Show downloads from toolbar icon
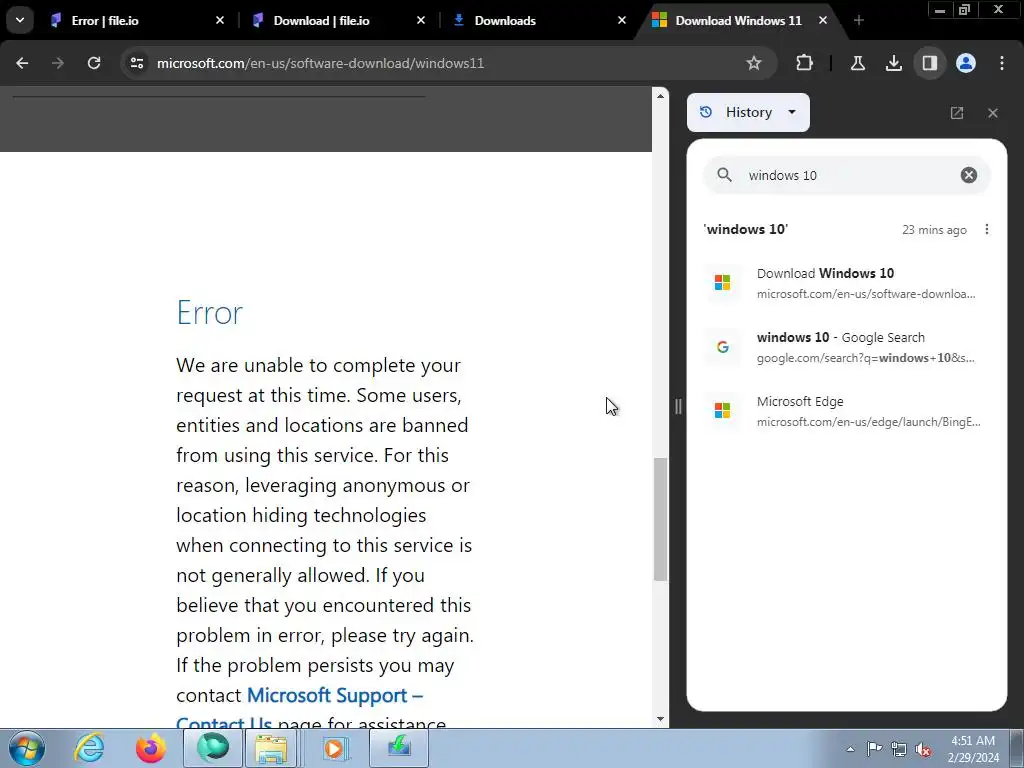Screen dimensions: 1024x768 coord(893,63)
